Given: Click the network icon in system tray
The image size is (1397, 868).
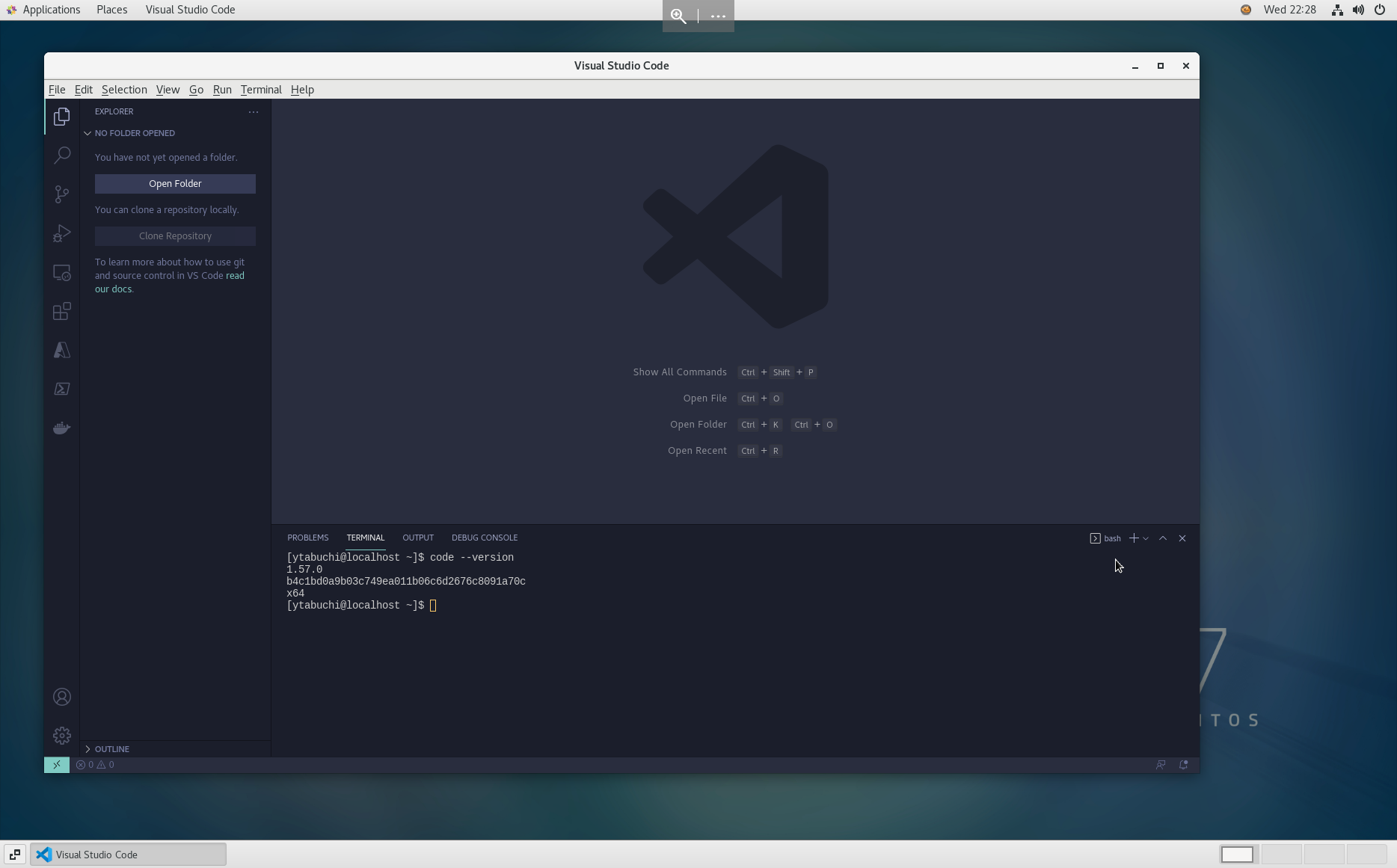Looking at the screenshot, I should 1337,10.
